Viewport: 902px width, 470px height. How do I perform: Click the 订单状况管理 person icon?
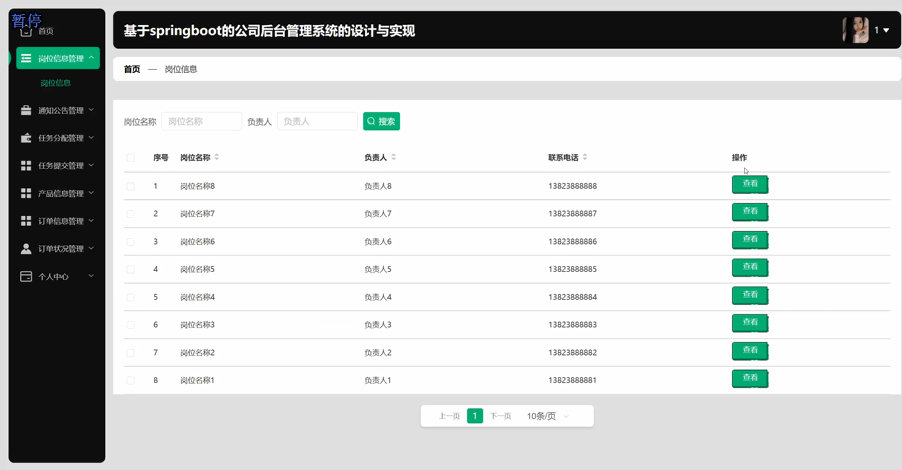point(26,249)
